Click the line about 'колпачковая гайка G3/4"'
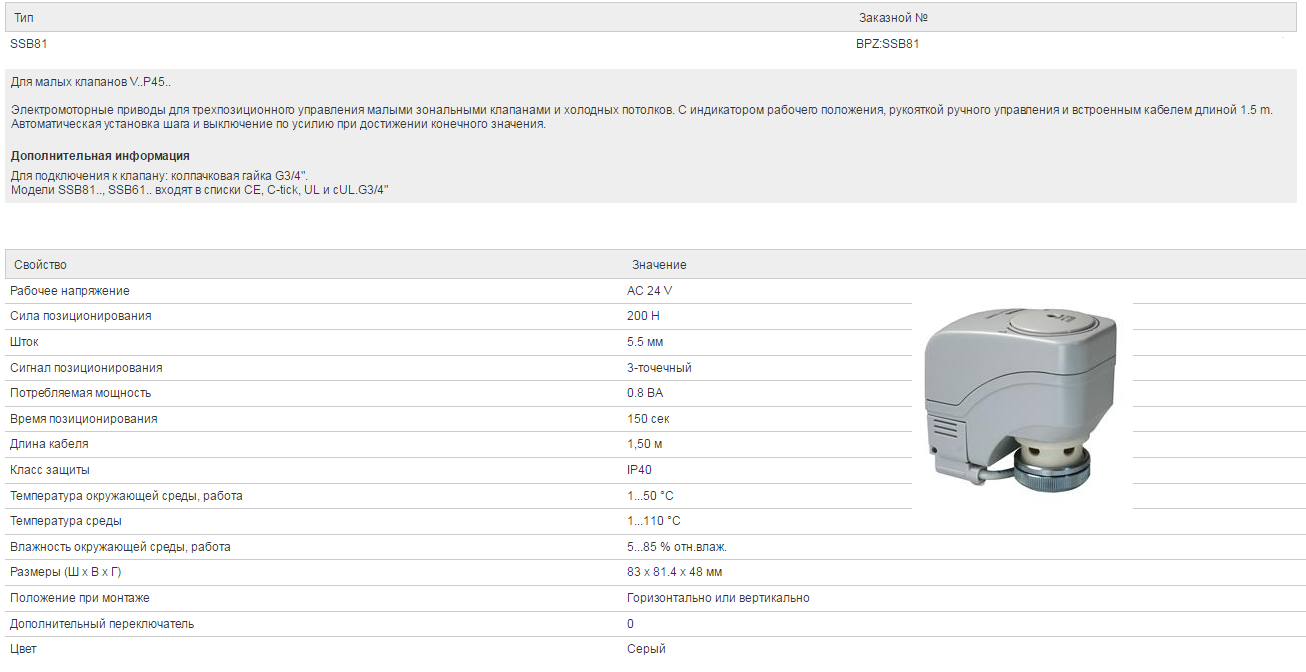 click(x=159, y=176)
